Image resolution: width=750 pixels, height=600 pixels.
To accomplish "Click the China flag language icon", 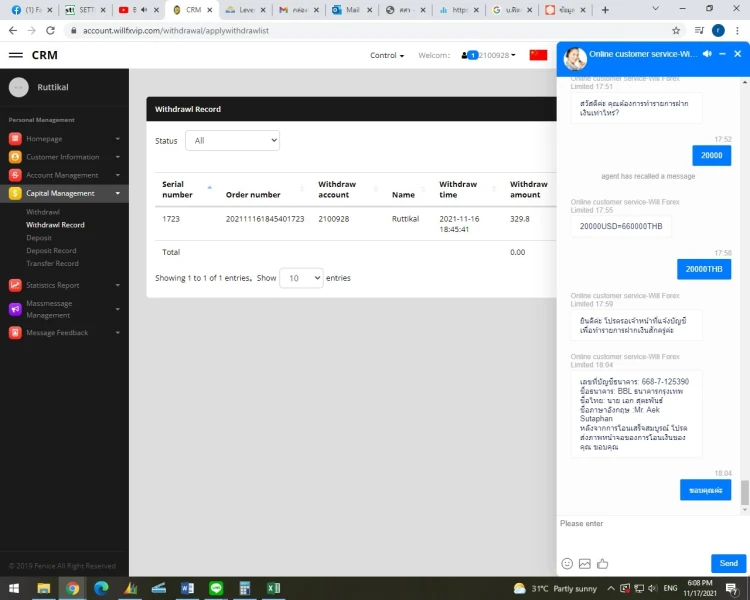I will click(x=538, y=55).
